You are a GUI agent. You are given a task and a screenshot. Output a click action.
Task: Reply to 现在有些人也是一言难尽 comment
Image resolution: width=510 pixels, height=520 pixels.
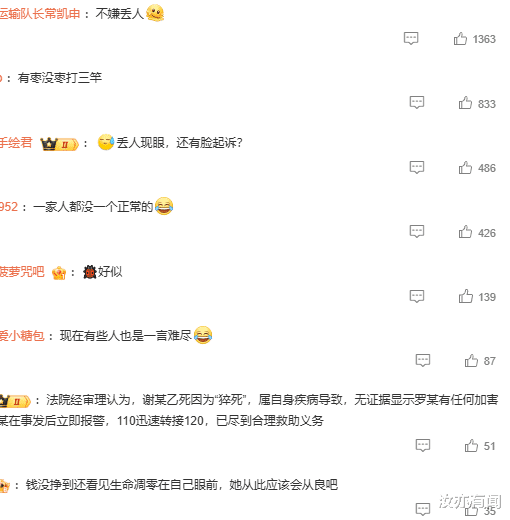point(423,361)
